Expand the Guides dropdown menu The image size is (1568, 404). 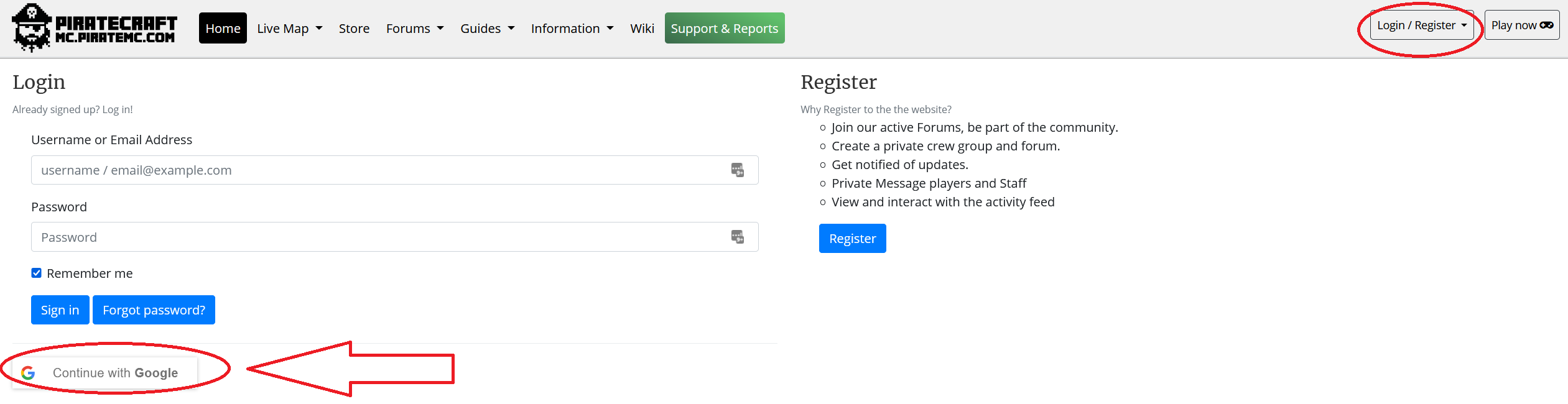(487, 29)
